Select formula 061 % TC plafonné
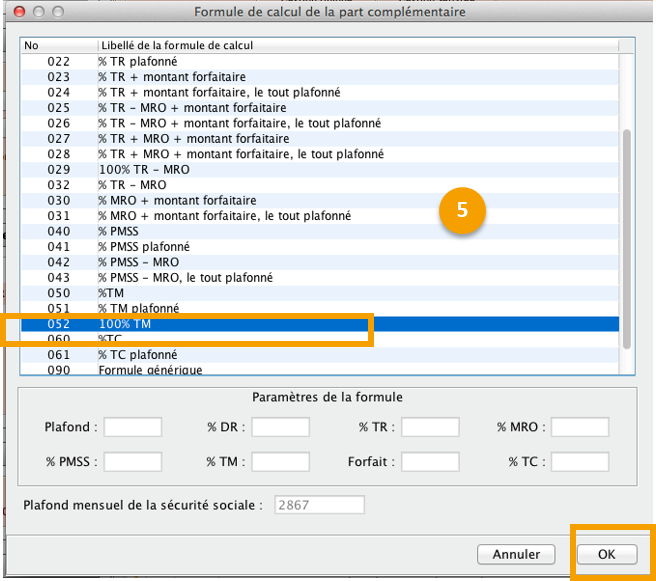 pyautogui.click(x=300, y=355)
